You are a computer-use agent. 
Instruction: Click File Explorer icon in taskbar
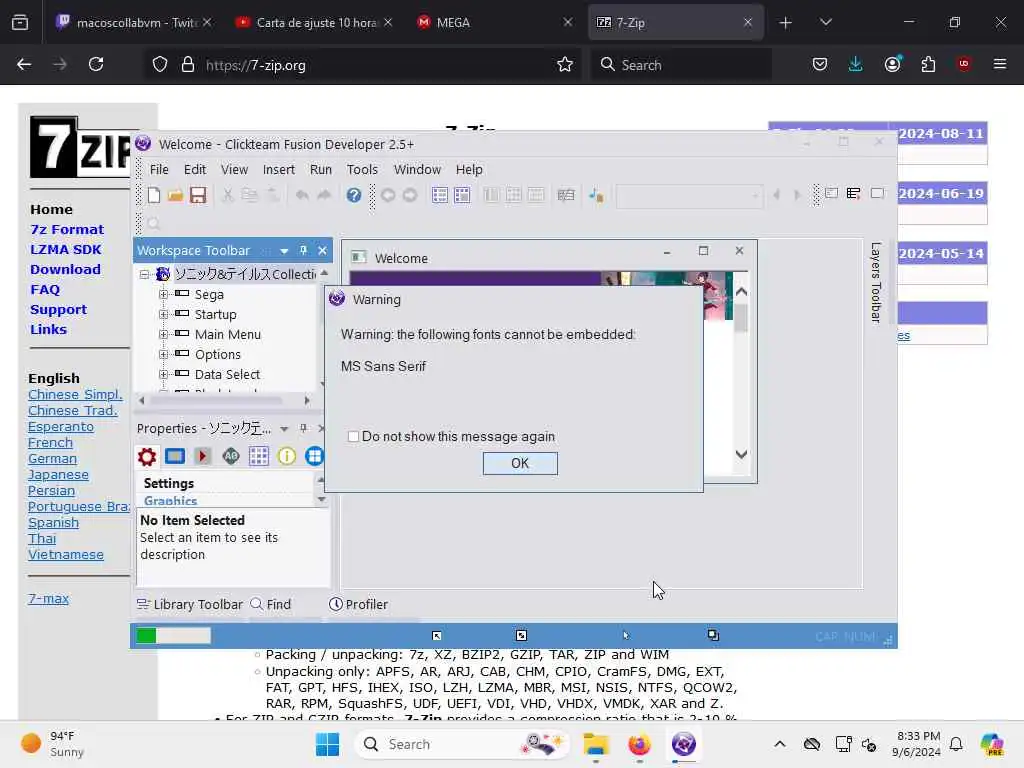[x=596, y=744]
